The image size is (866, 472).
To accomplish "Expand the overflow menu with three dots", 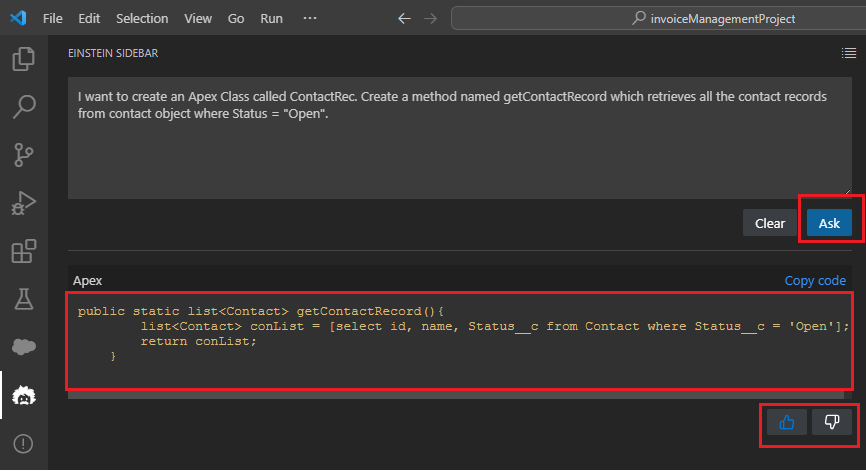I will [310, 18].
